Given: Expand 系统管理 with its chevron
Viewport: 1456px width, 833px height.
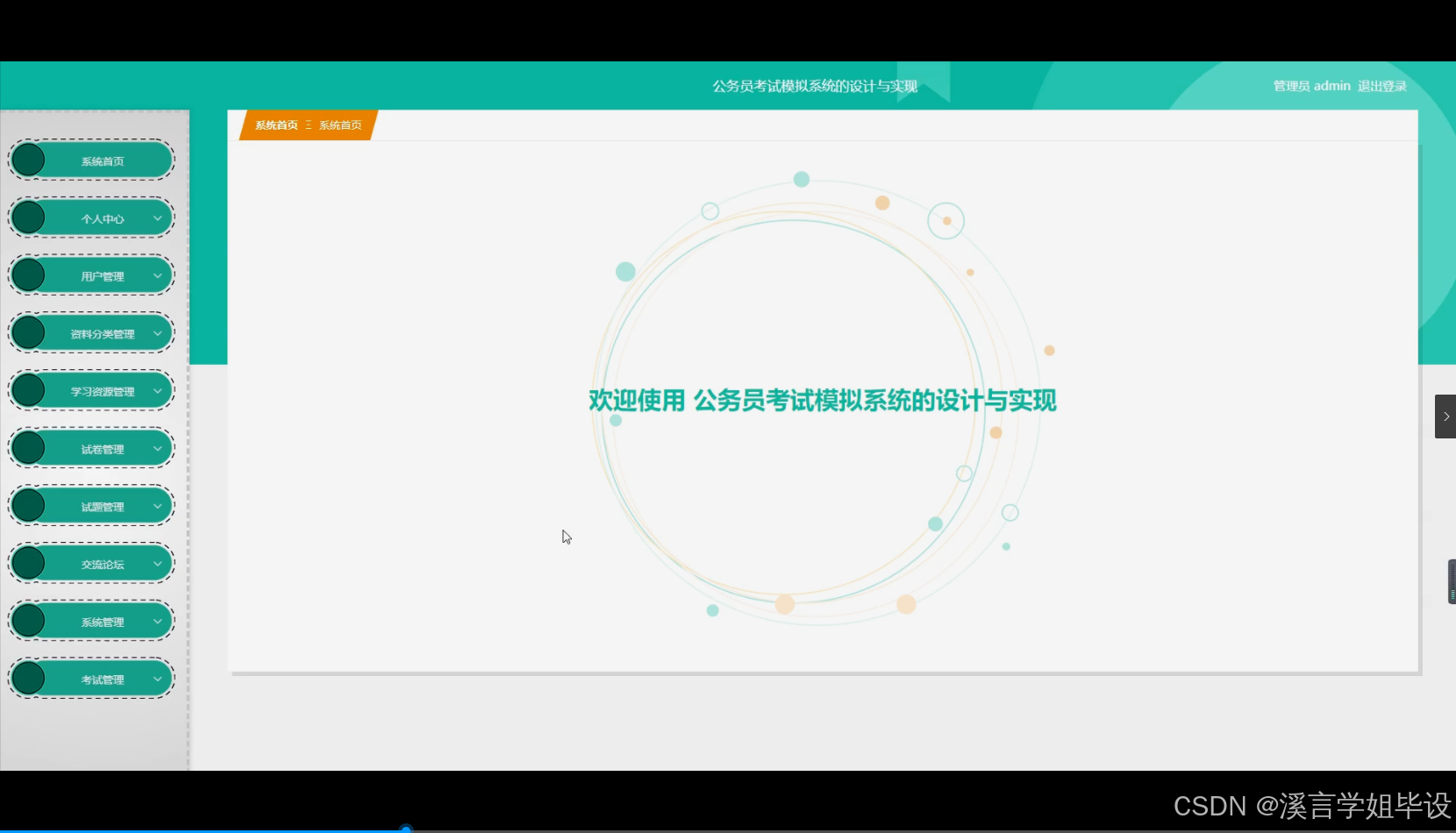Looking at the screenshot, I should (x=158, y=621).
